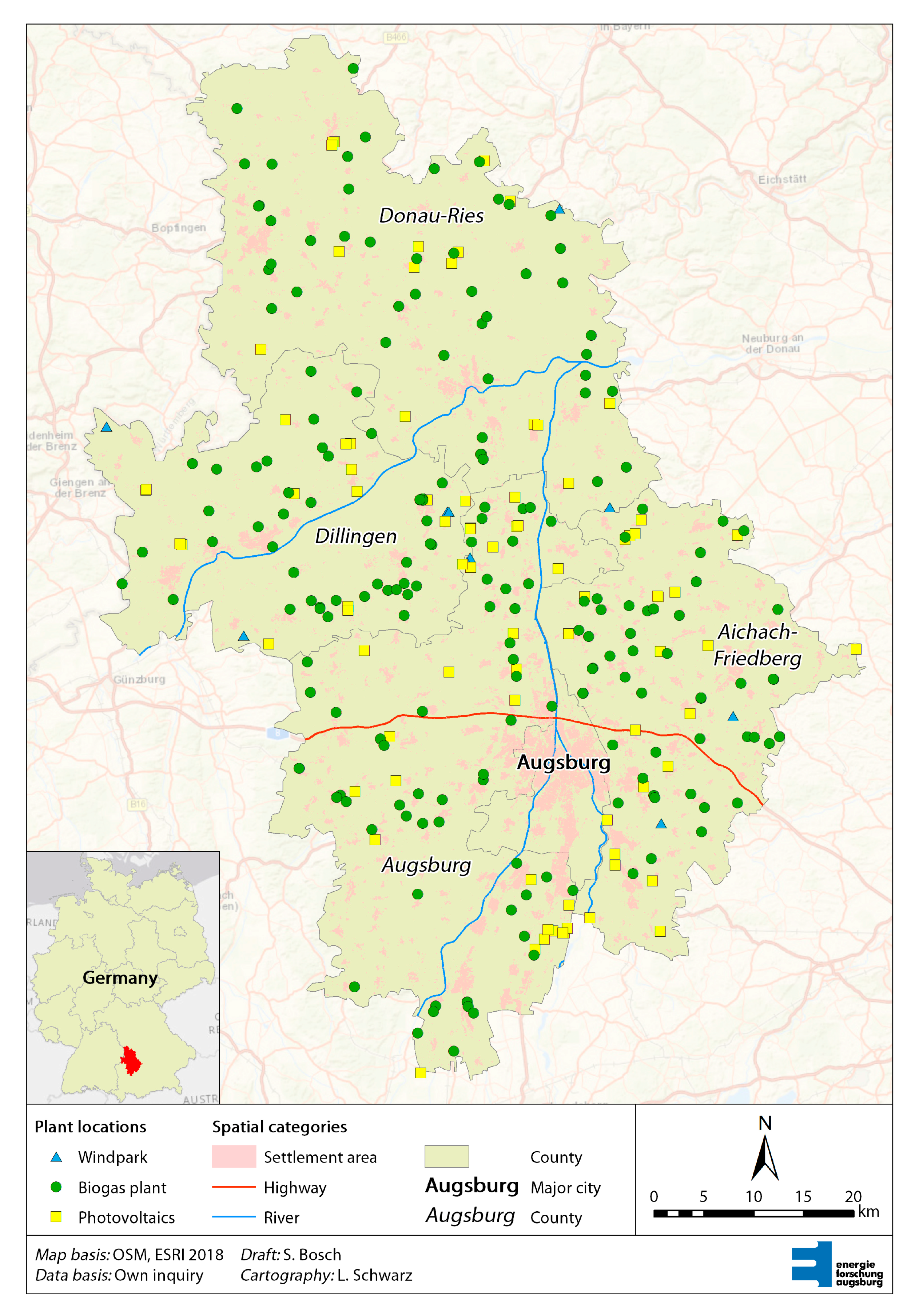Click the Germany label in inset map
Viewport: 923px width, 1316px height.
click(x=120, y=978)
